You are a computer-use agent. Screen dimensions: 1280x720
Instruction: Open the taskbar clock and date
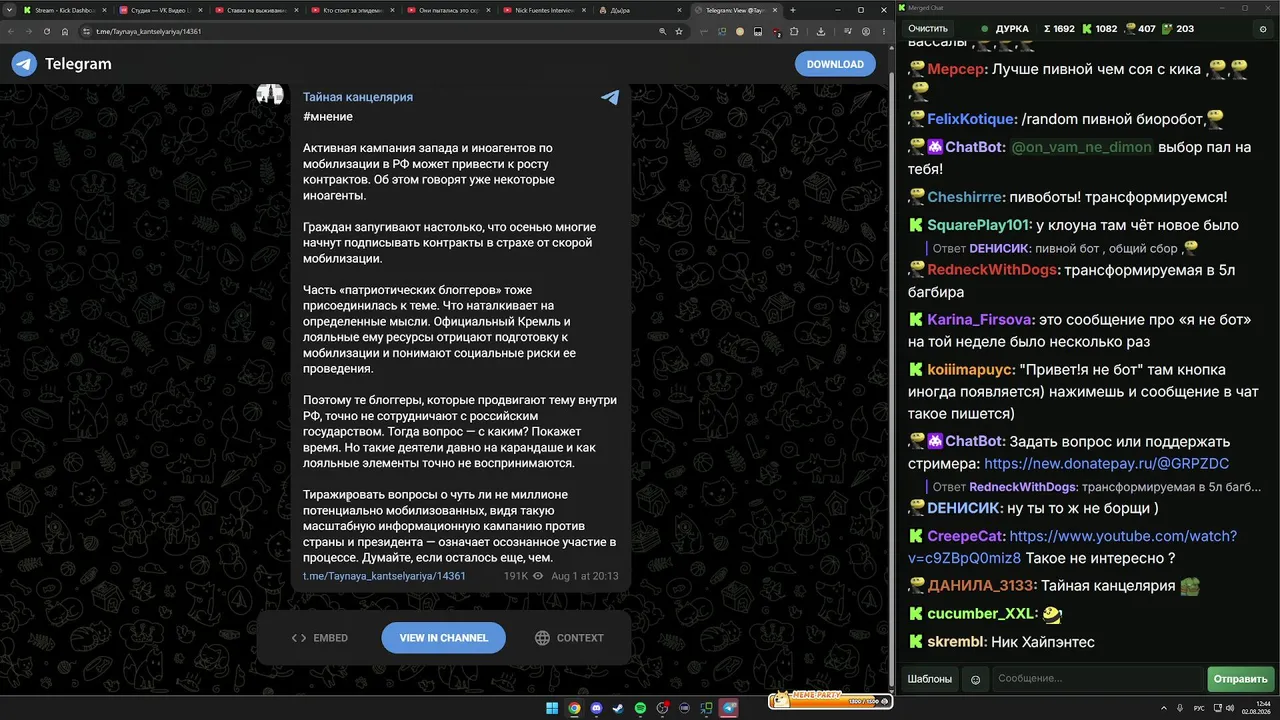coord(1255,708)
